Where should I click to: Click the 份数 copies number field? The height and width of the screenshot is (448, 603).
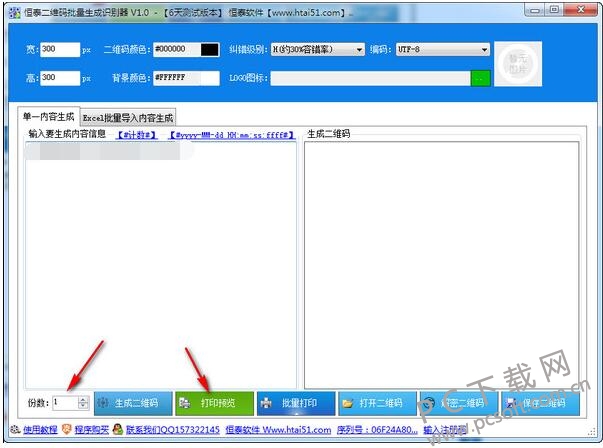click(x=65, y=403)
